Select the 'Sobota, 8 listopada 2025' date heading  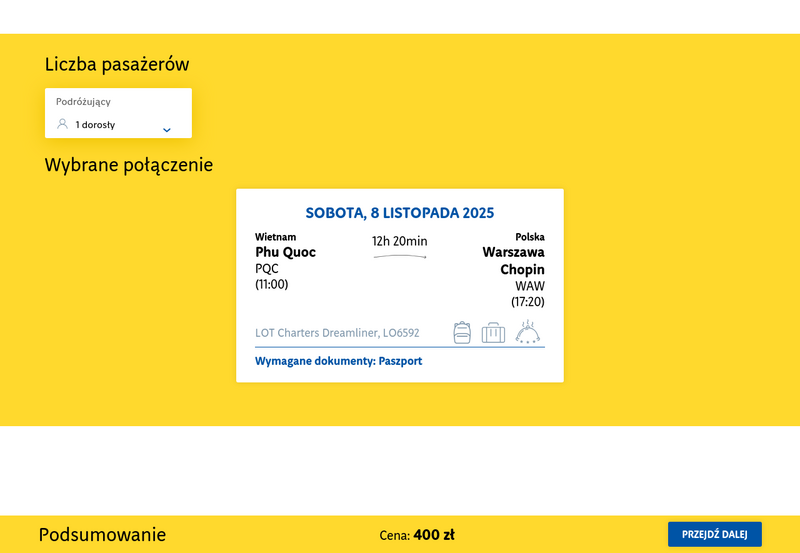click(x=400, y=213)
